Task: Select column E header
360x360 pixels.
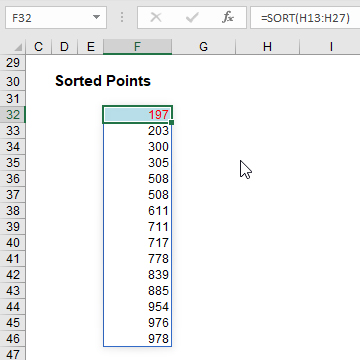Action: (x=90, y=47)
